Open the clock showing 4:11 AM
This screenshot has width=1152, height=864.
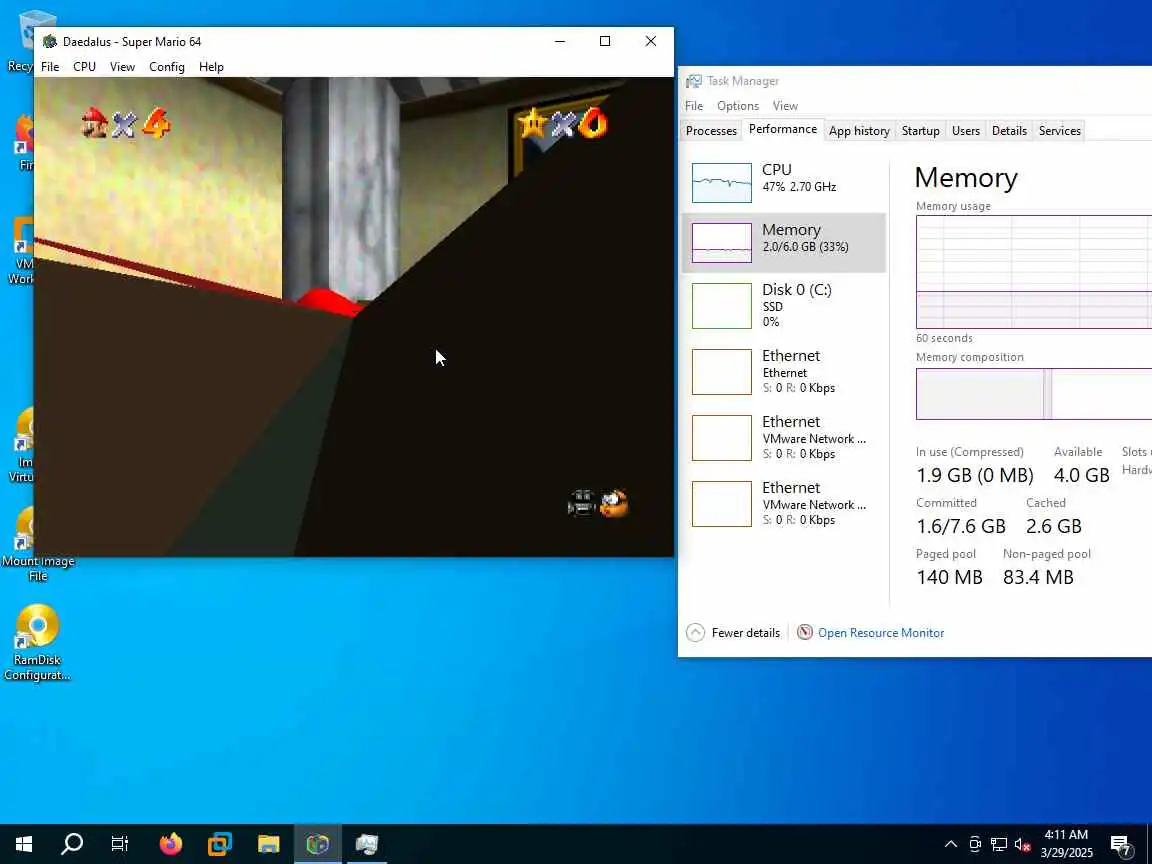tap(1066, 844)
